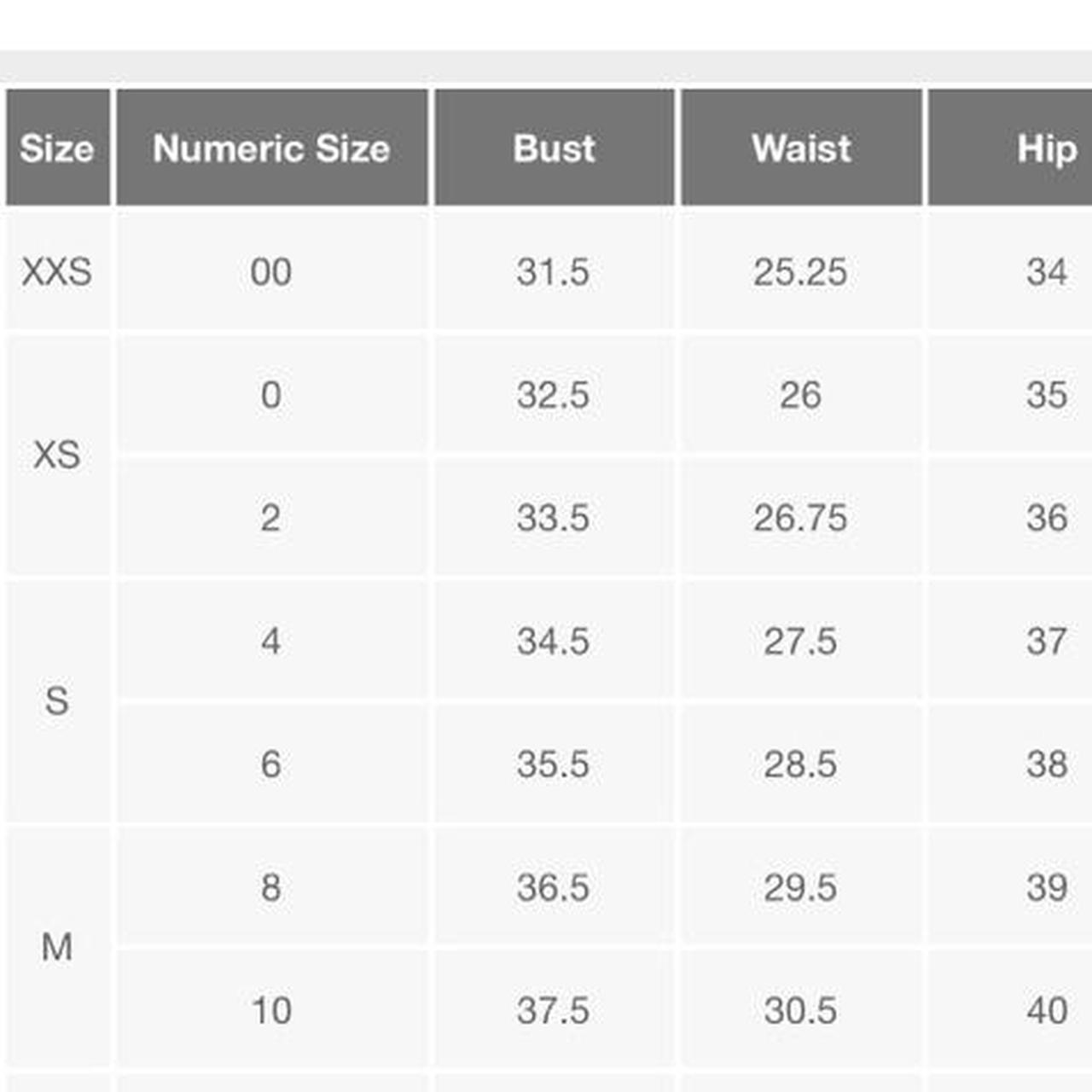
Task: Click the XS size cell
Action: pos(57,455)
